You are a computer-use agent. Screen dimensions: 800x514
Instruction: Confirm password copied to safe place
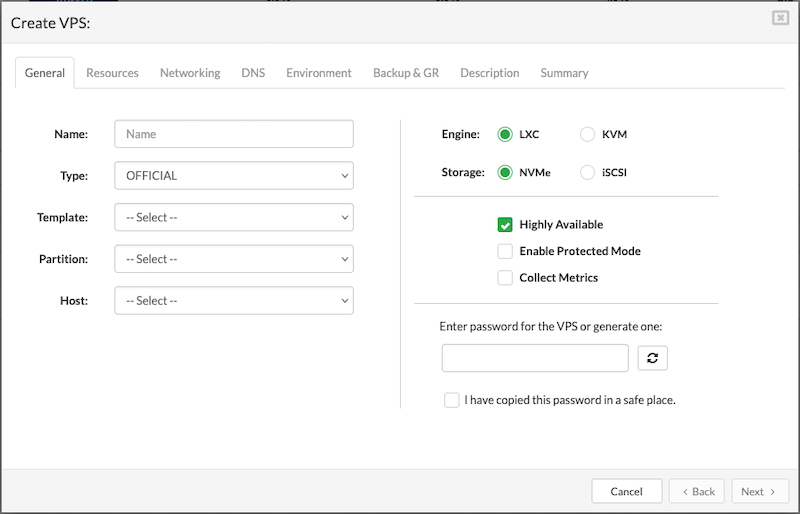pyautogui.click(x=452, y=400)
